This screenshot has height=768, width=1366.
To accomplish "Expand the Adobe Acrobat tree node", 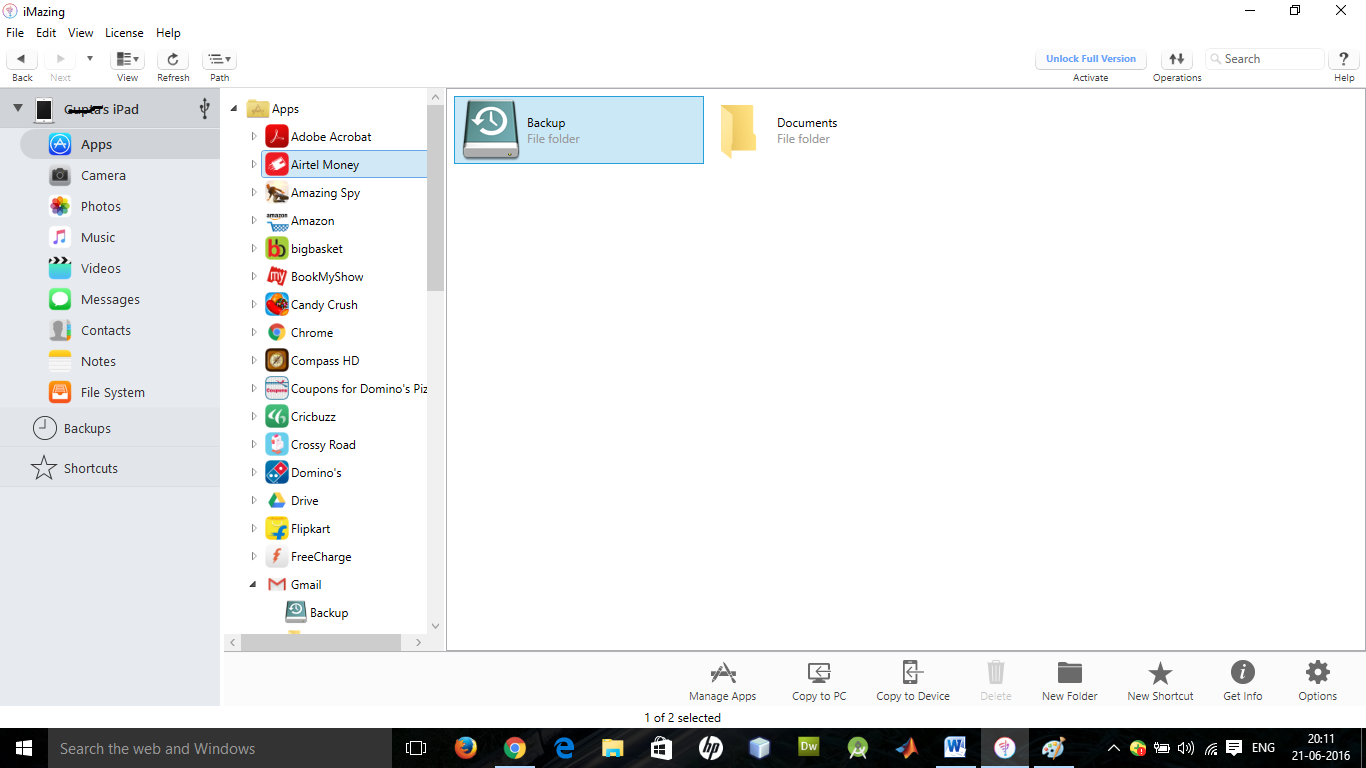I will tap(253, 137).
